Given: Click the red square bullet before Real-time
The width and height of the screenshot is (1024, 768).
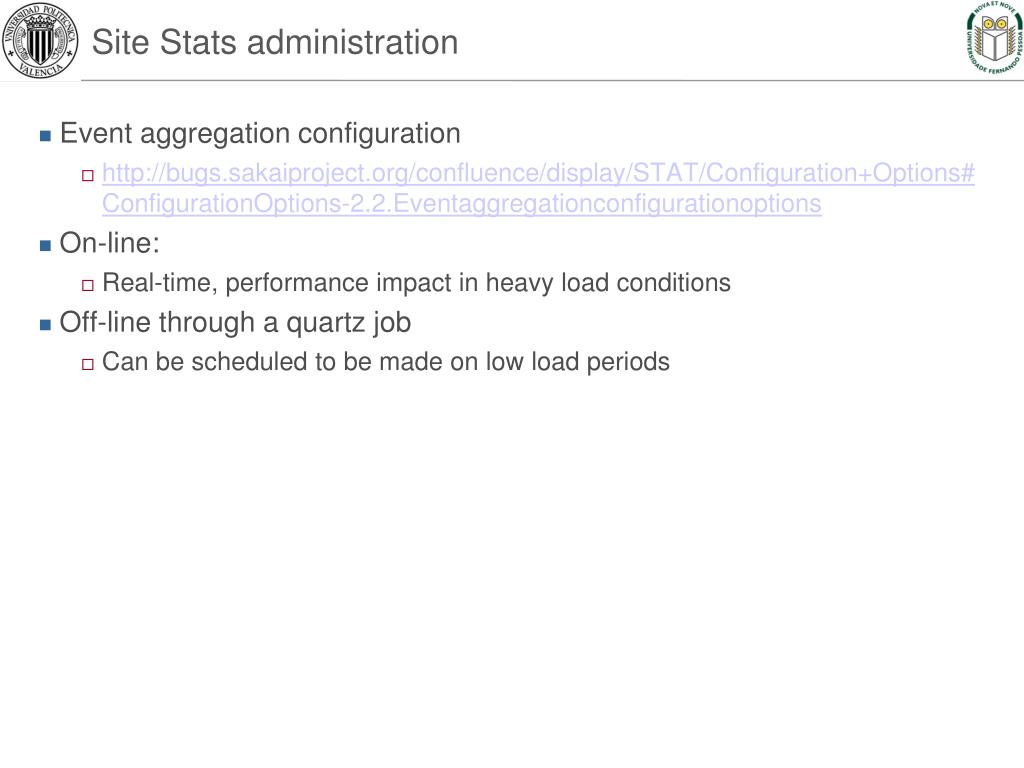Looking at the screenshot, I should click(88, 285).
